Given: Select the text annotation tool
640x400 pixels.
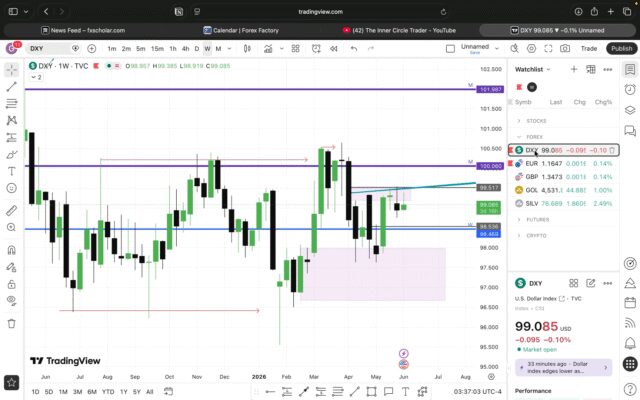Looking at the screenshot, I should pos(11,171).
